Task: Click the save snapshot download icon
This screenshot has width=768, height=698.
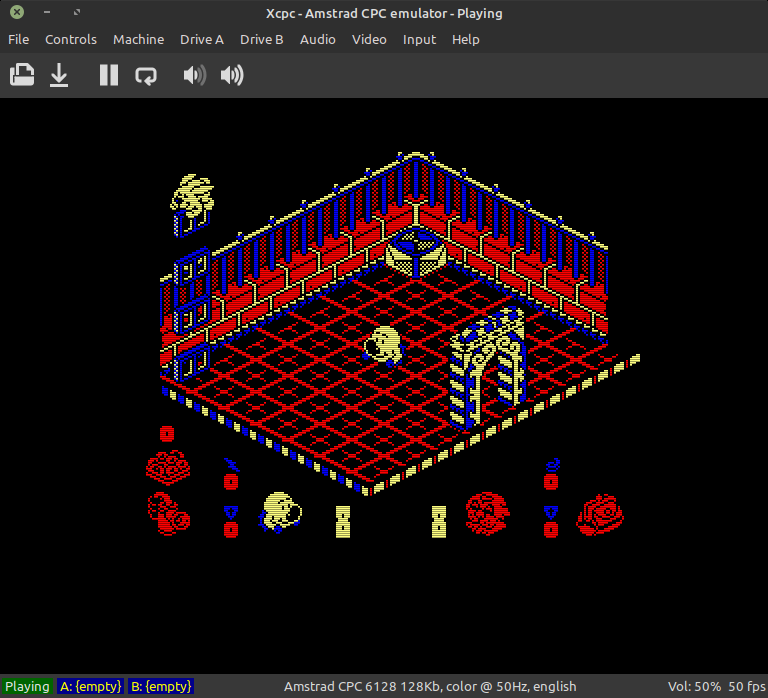Action: click(x=59, y=75)
